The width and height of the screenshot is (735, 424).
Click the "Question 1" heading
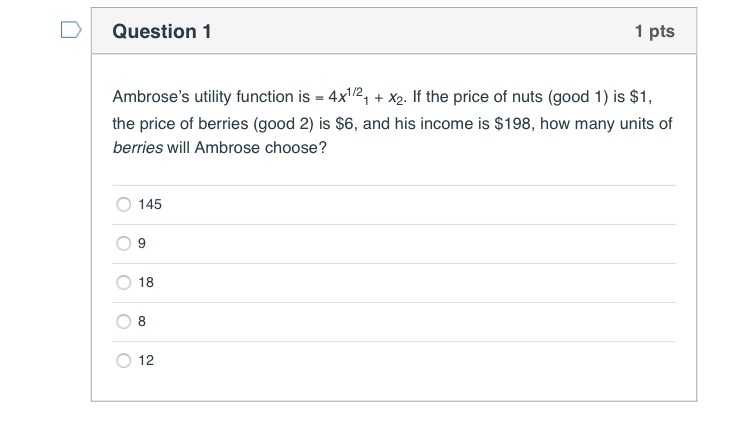coord(162,32)
